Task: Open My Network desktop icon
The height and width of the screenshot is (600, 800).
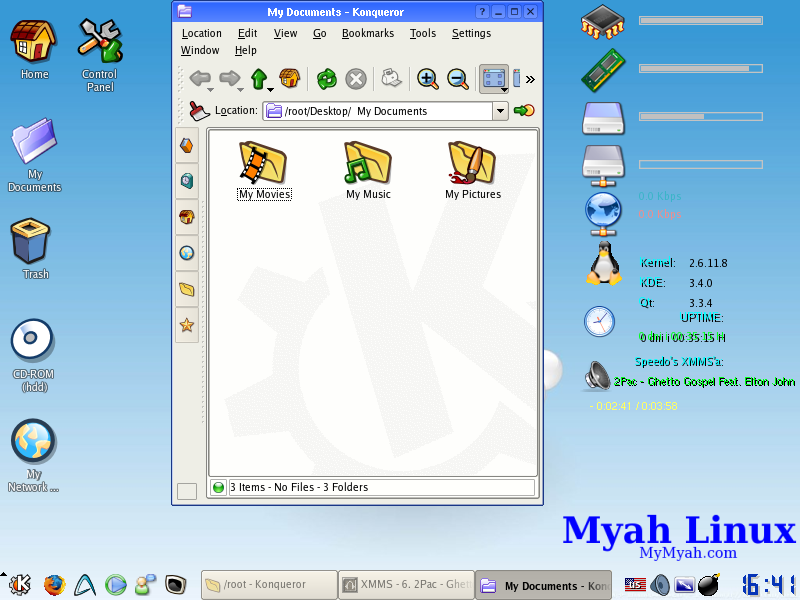Action: point(33,456)
